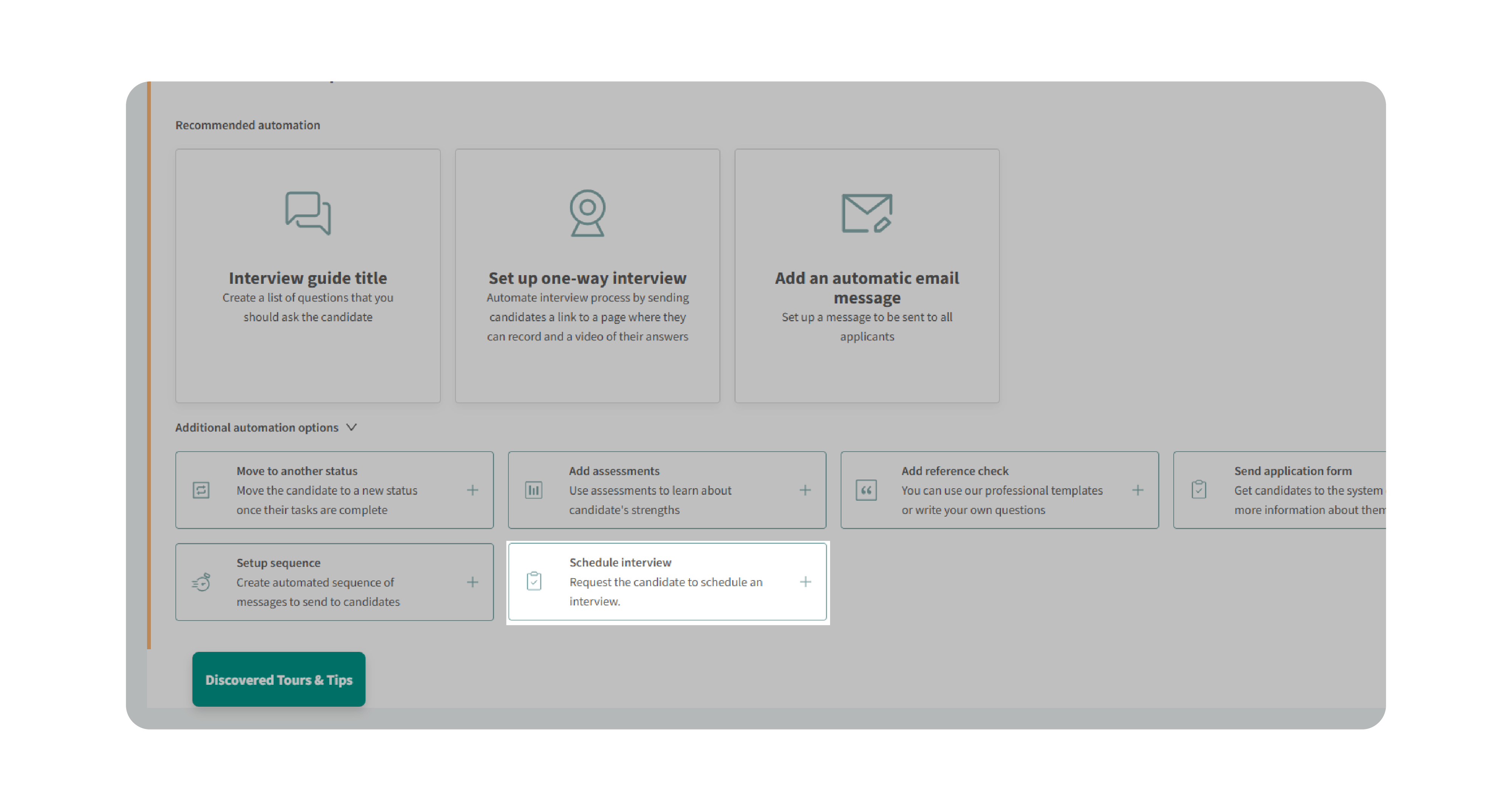Click the Schedule interview clipboard icon

(533, 581)
